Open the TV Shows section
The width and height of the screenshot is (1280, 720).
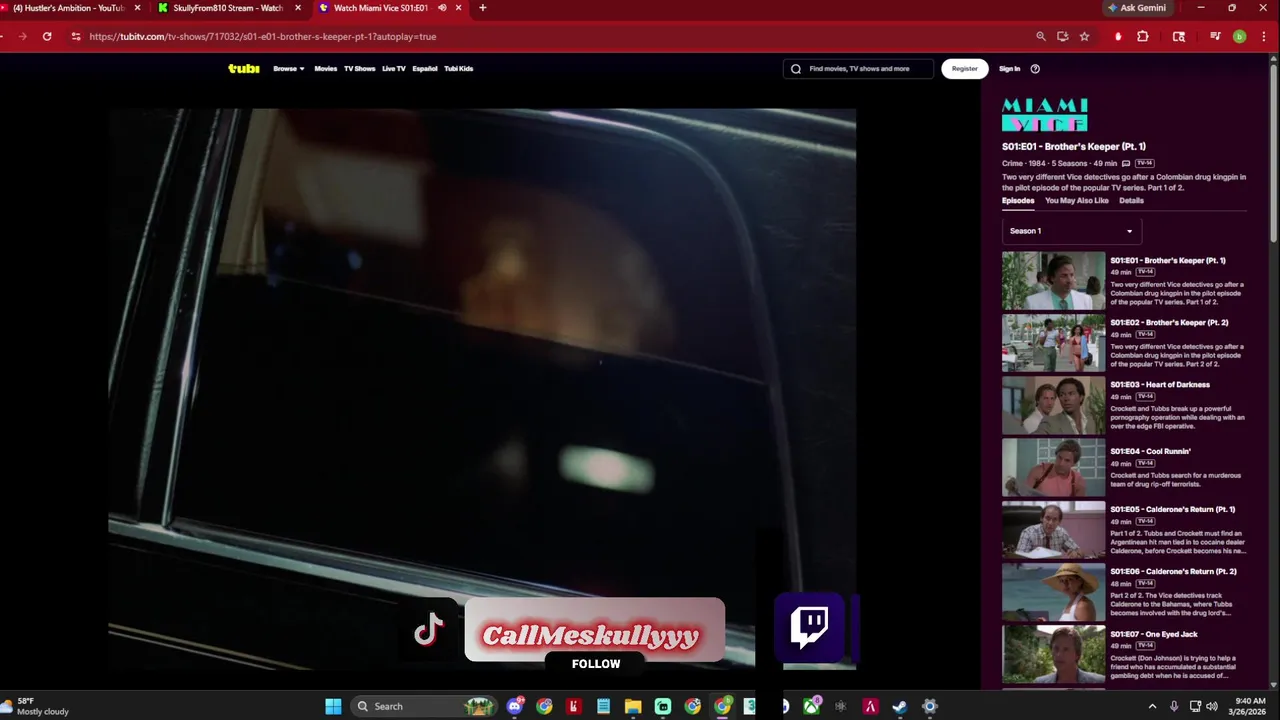[x=359, y=69]
